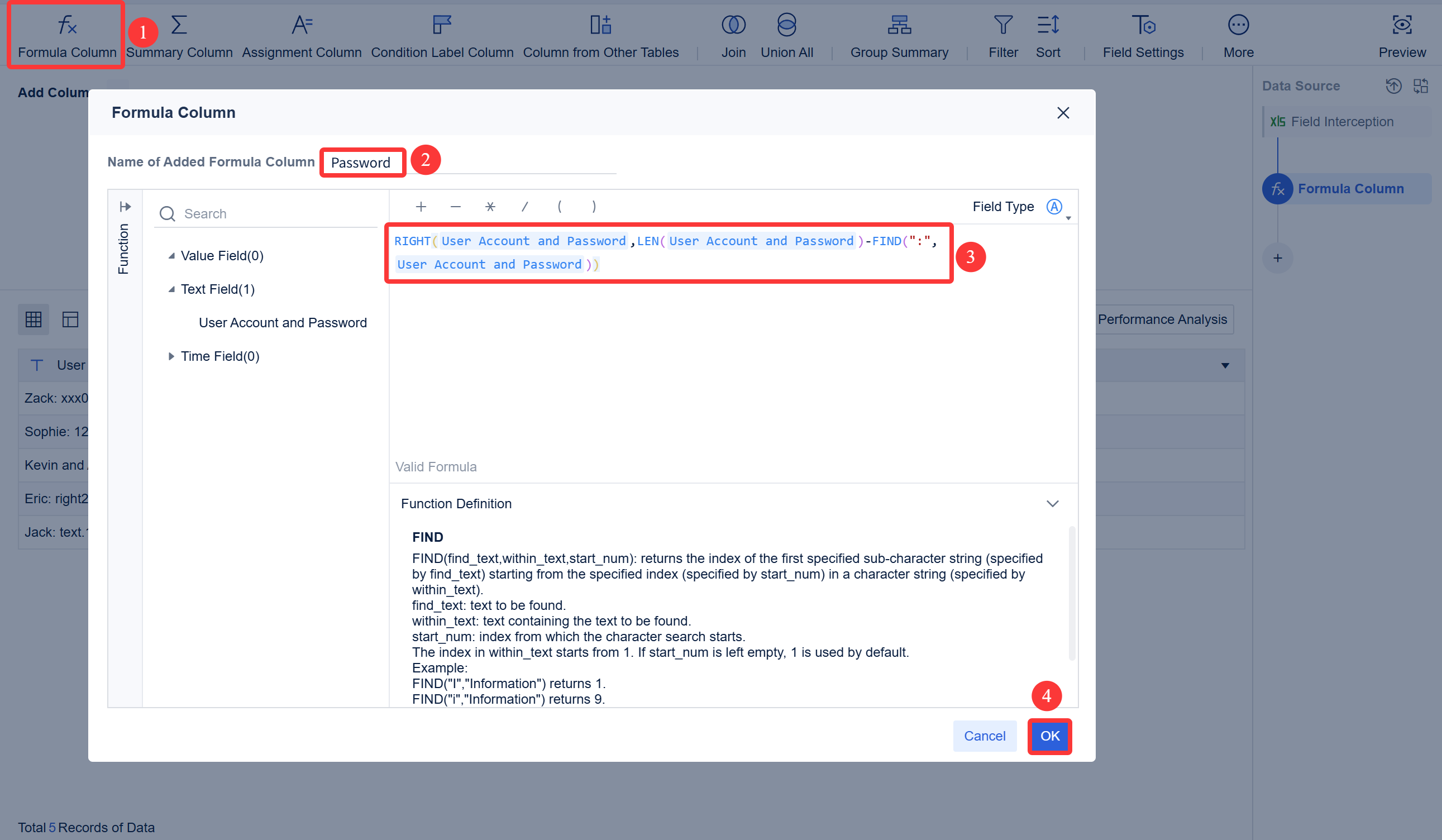Expand the Time Field section
The height and width of the screenshot is (840, 1442).
(171, 356)
